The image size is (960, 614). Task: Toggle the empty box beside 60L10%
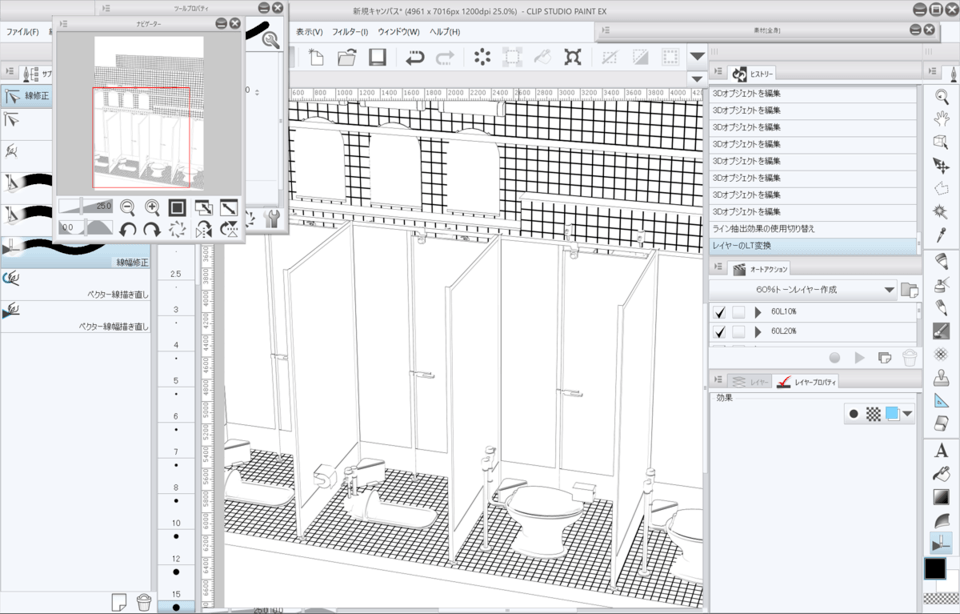click(x=738, y=312)
